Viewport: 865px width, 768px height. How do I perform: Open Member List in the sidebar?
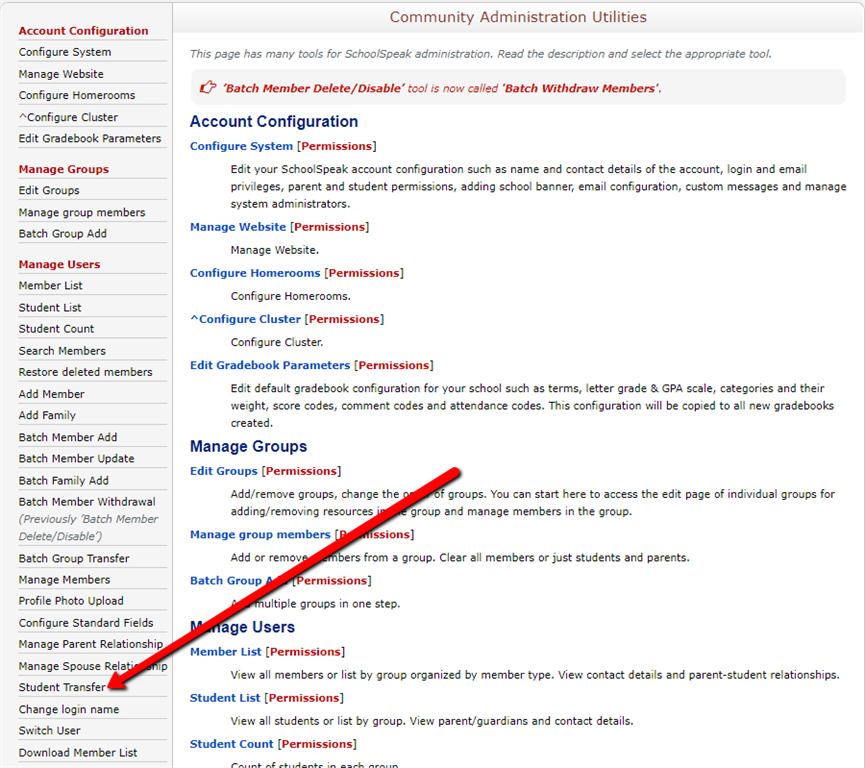point(50,285)
